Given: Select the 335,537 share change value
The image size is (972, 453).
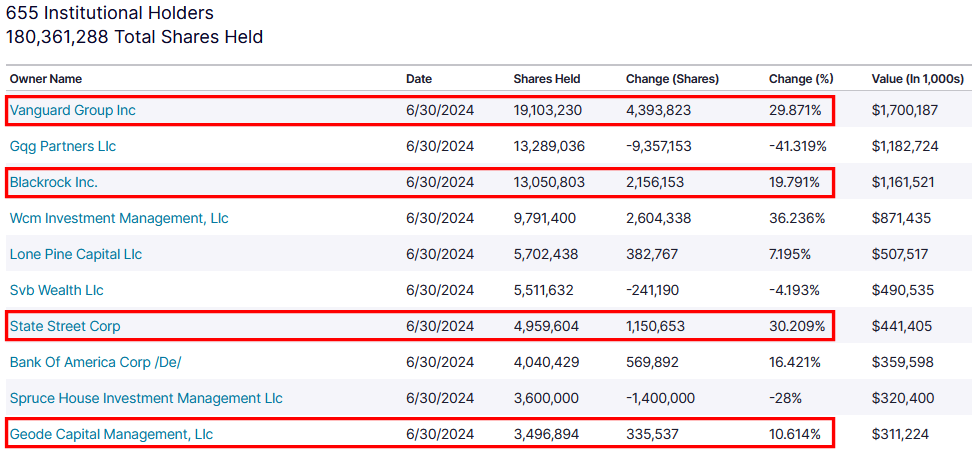Looking at the screenshot, I should pyautogui.click(x=652, y=434).
